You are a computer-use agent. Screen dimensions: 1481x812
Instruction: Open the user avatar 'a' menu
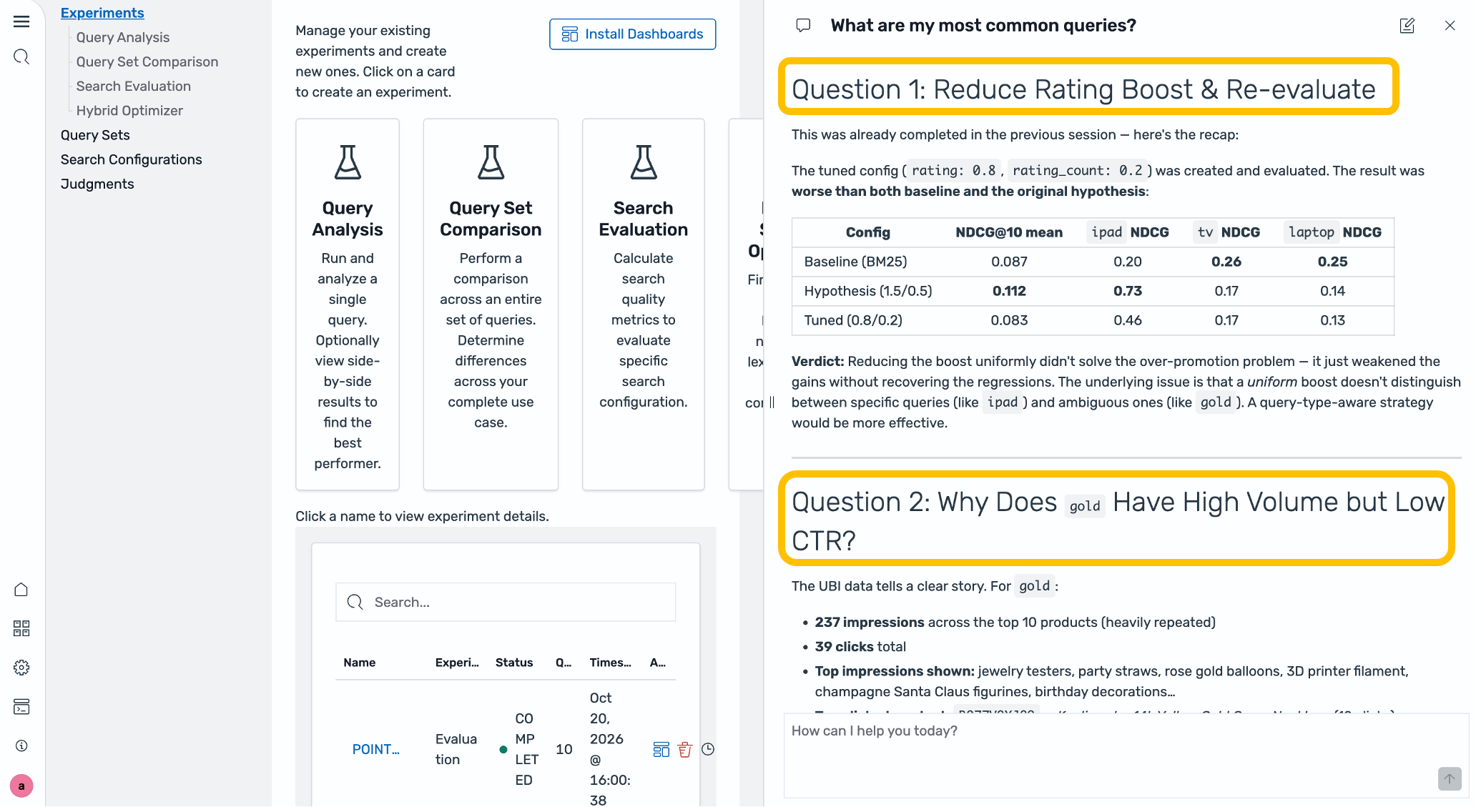click(21, 786)
